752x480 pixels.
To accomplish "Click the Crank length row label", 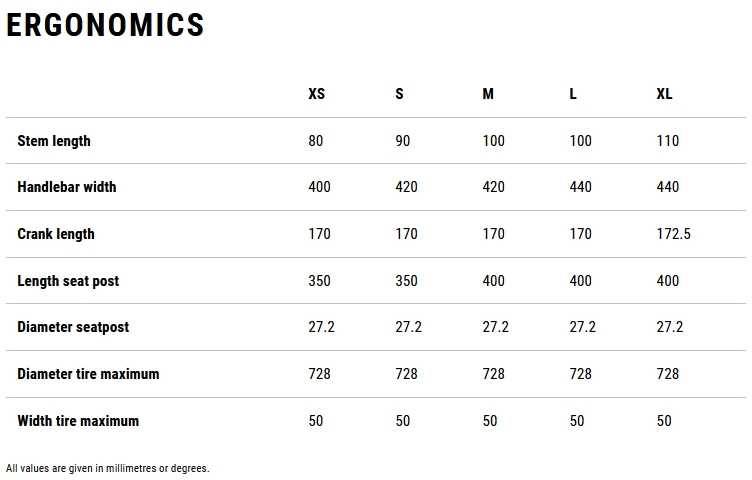I will [56, 234].
